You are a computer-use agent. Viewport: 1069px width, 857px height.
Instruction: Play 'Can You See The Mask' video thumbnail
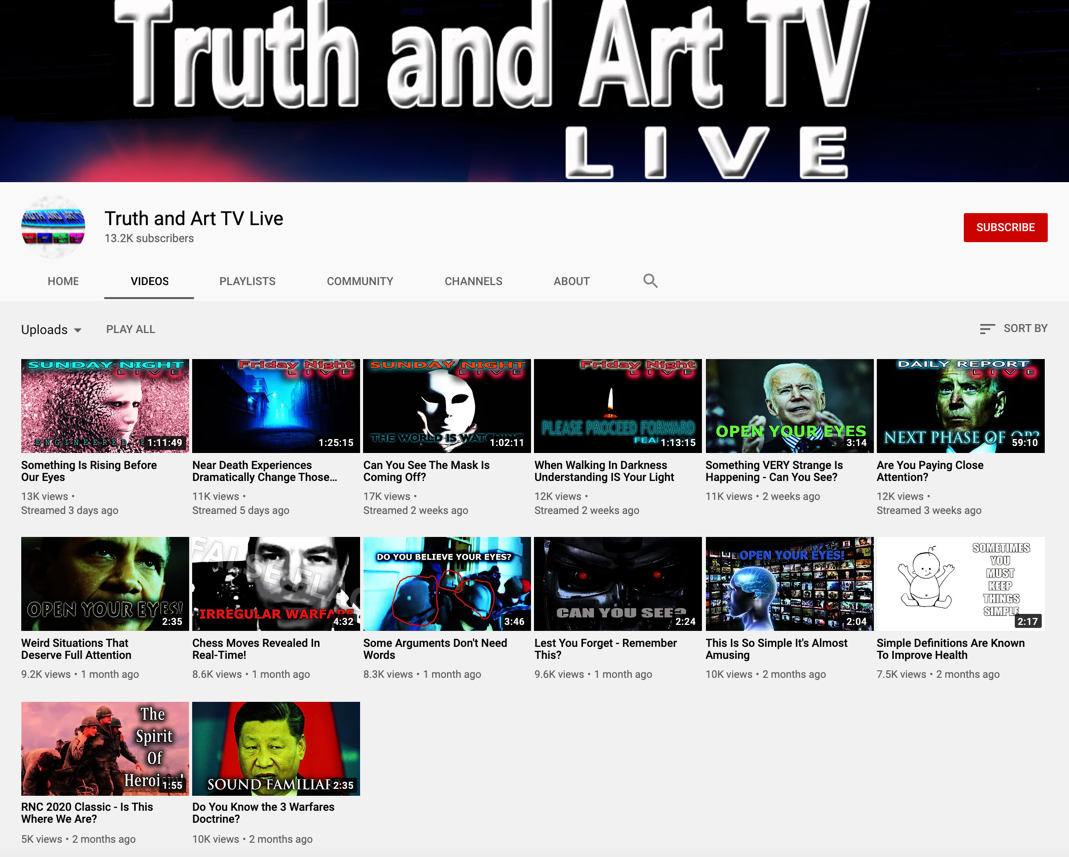click(x=447, y=406)
